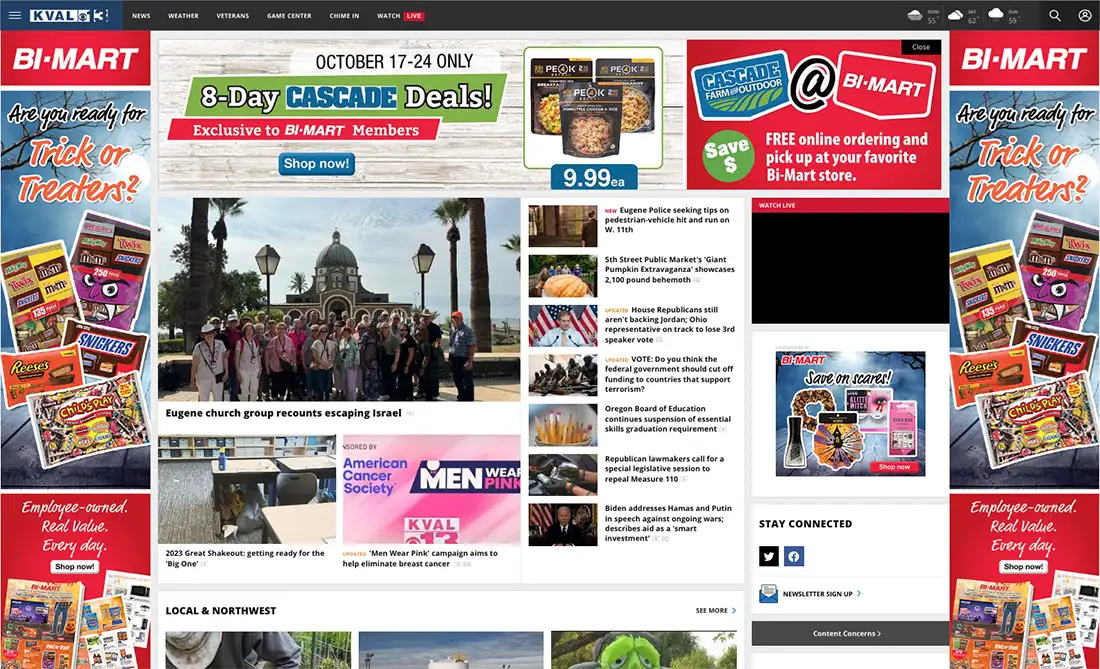Click the Local & Northwest section heading
This screenshot has height=669, width=1100.
click(x=221, y=611)
